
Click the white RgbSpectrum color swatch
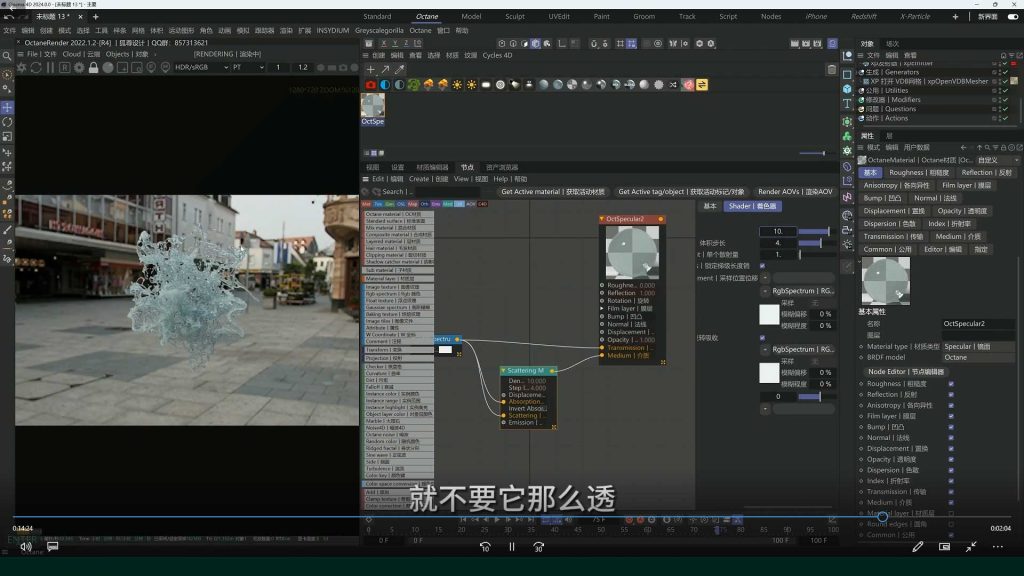click(769, 315)
